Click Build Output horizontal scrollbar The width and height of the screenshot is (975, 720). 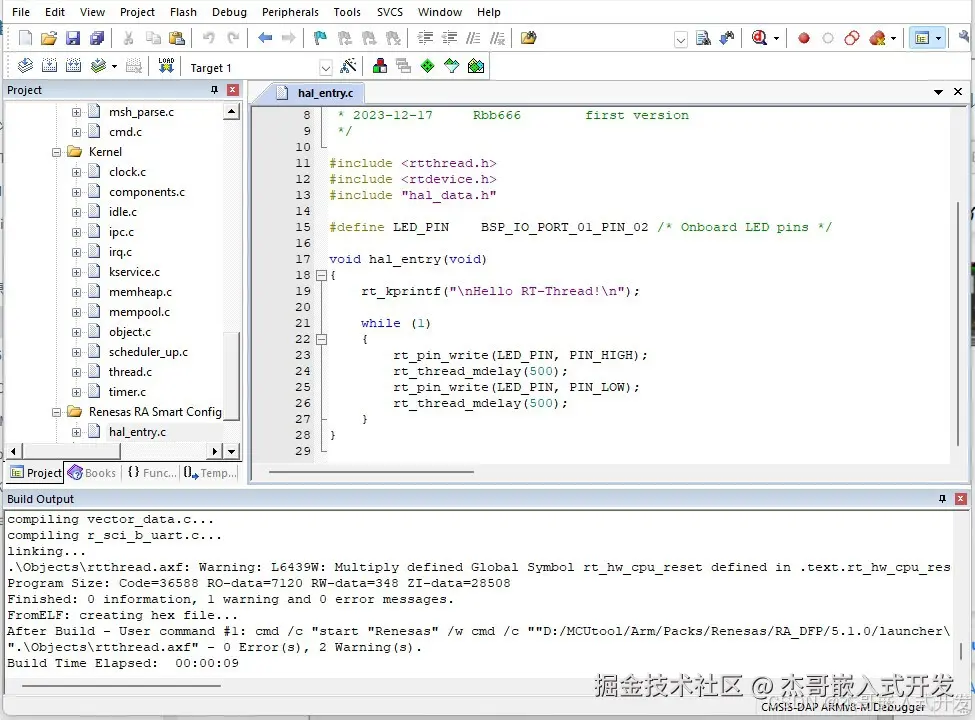121,686
